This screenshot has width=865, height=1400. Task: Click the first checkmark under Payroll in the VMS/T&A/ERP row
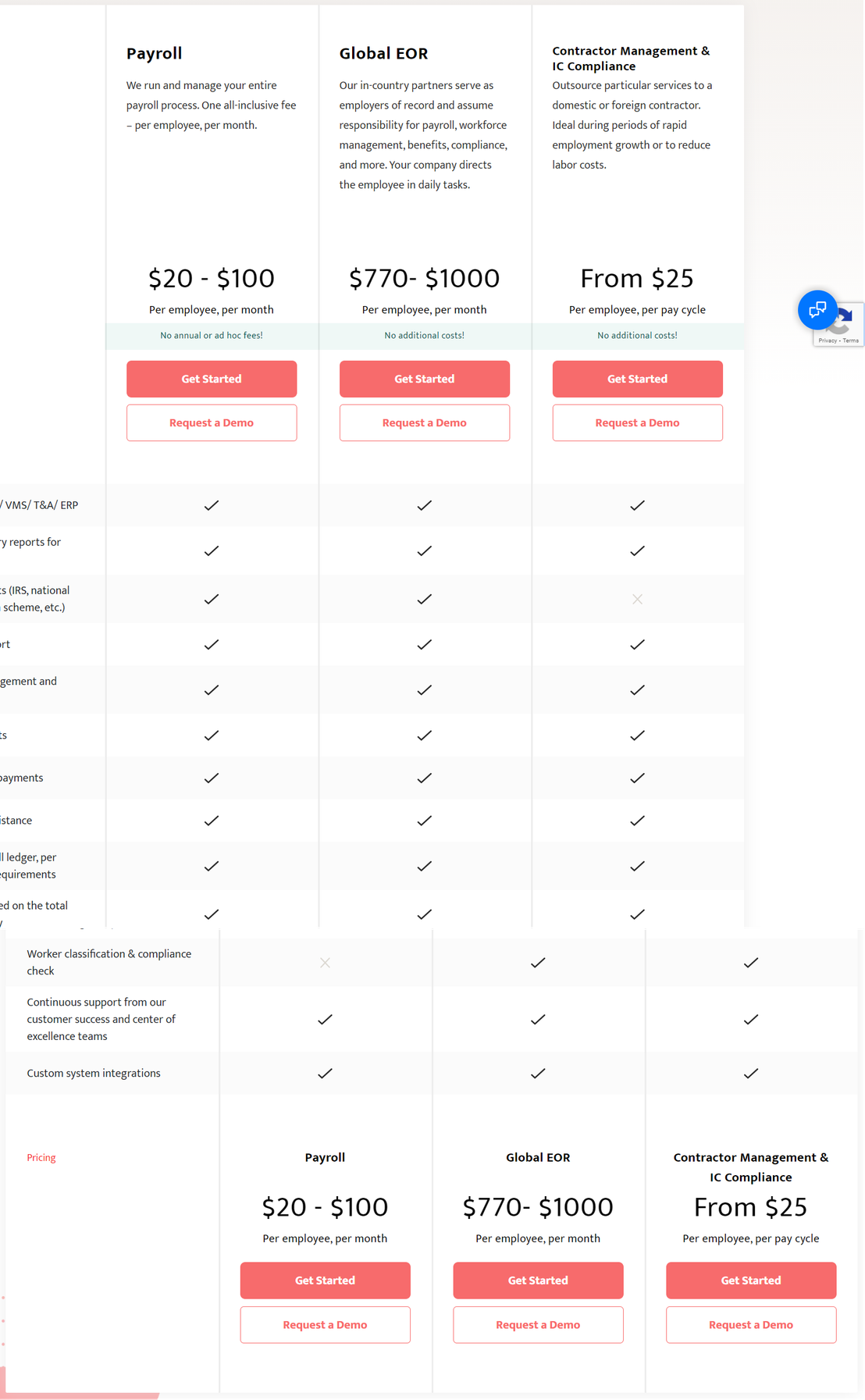(x=211, y=505)
